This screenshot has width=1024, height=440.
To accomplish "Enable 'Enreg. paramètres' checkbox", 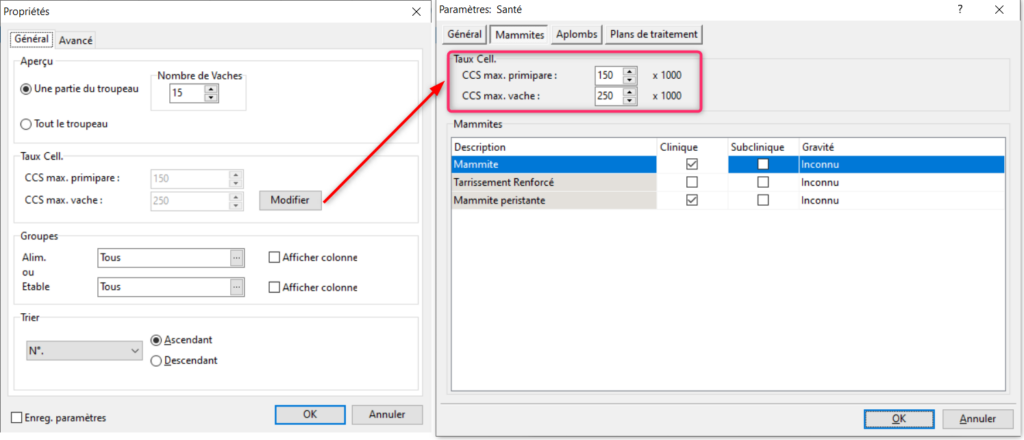I will [16, 417].
